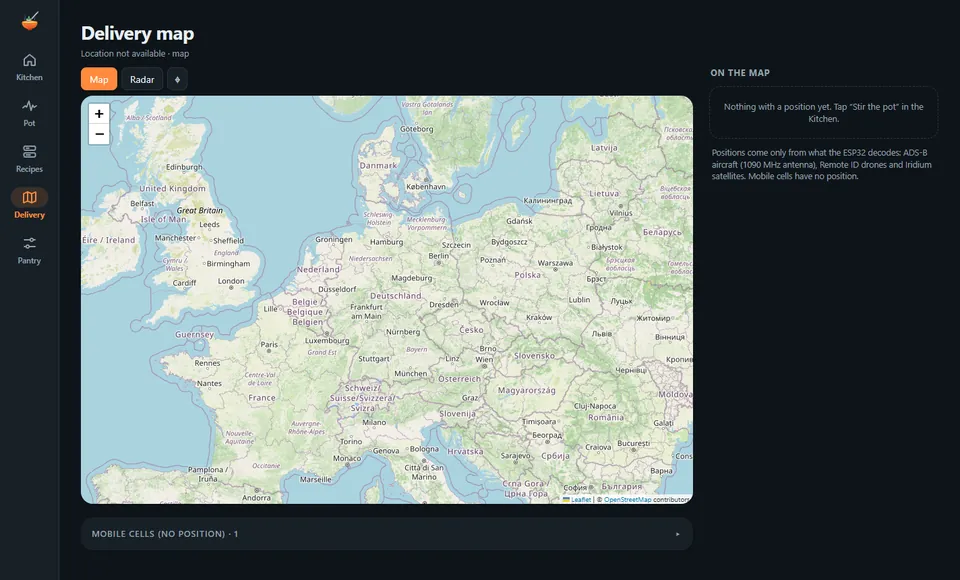
Task: Click the Birmingham label on the map
Action: (228, 263)
